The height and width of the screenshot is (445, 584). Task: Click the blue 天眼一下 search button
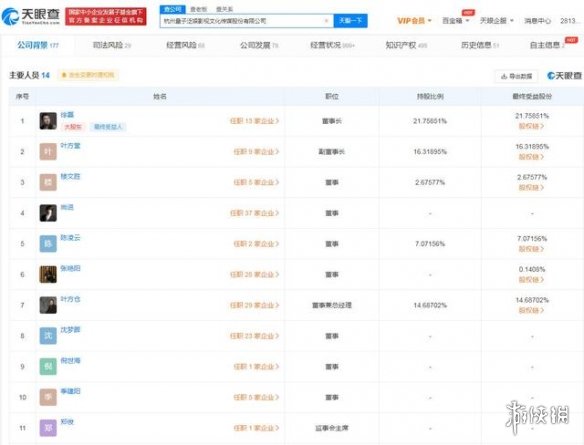point(350,21)
